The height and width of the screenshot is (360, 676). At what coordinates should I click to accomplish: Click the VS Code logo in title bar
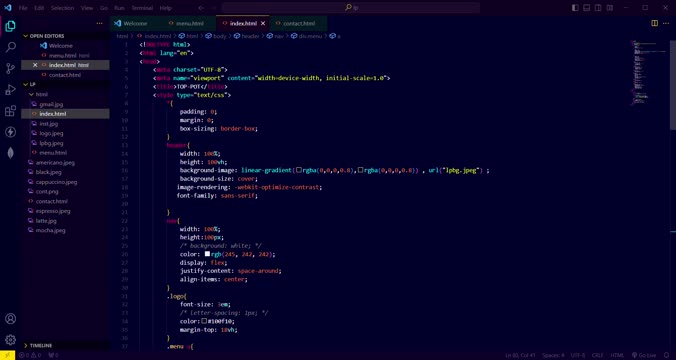[x=7, y=8]
